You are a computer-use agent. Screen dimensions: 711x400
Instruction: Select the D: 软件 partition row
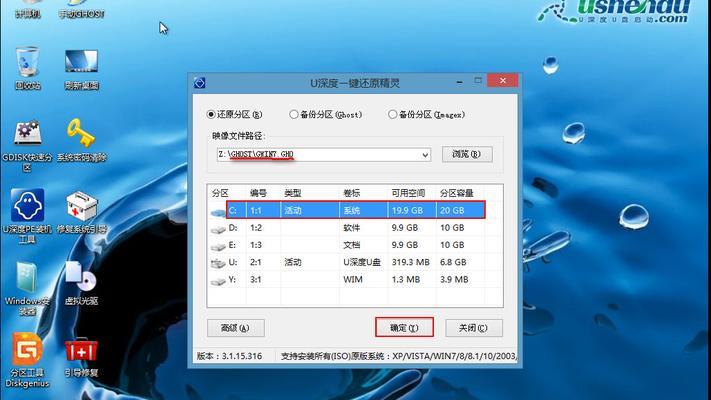[x=356, y=228]
